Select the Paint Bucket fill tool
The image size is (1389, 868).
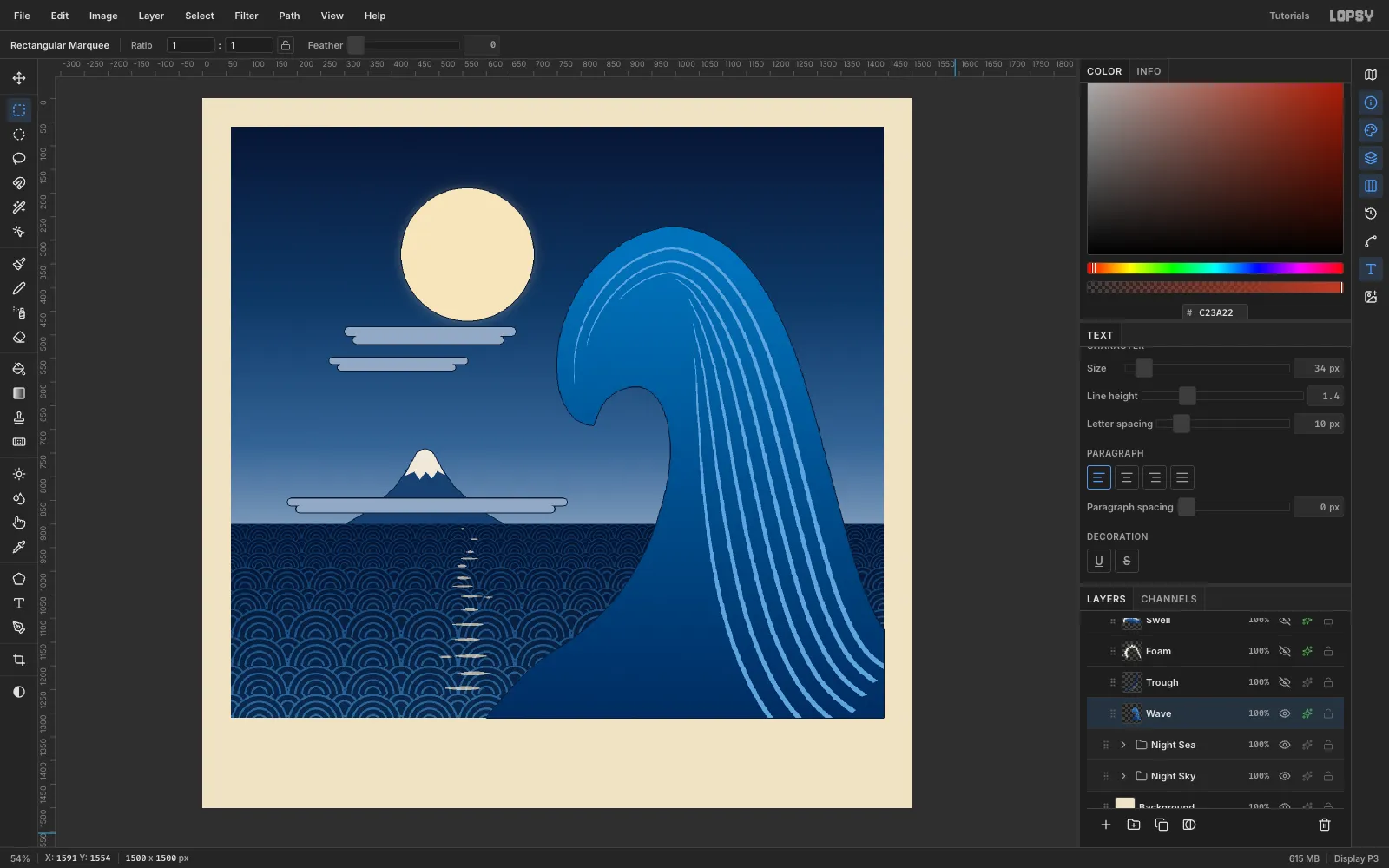click(x=19, y=369)
